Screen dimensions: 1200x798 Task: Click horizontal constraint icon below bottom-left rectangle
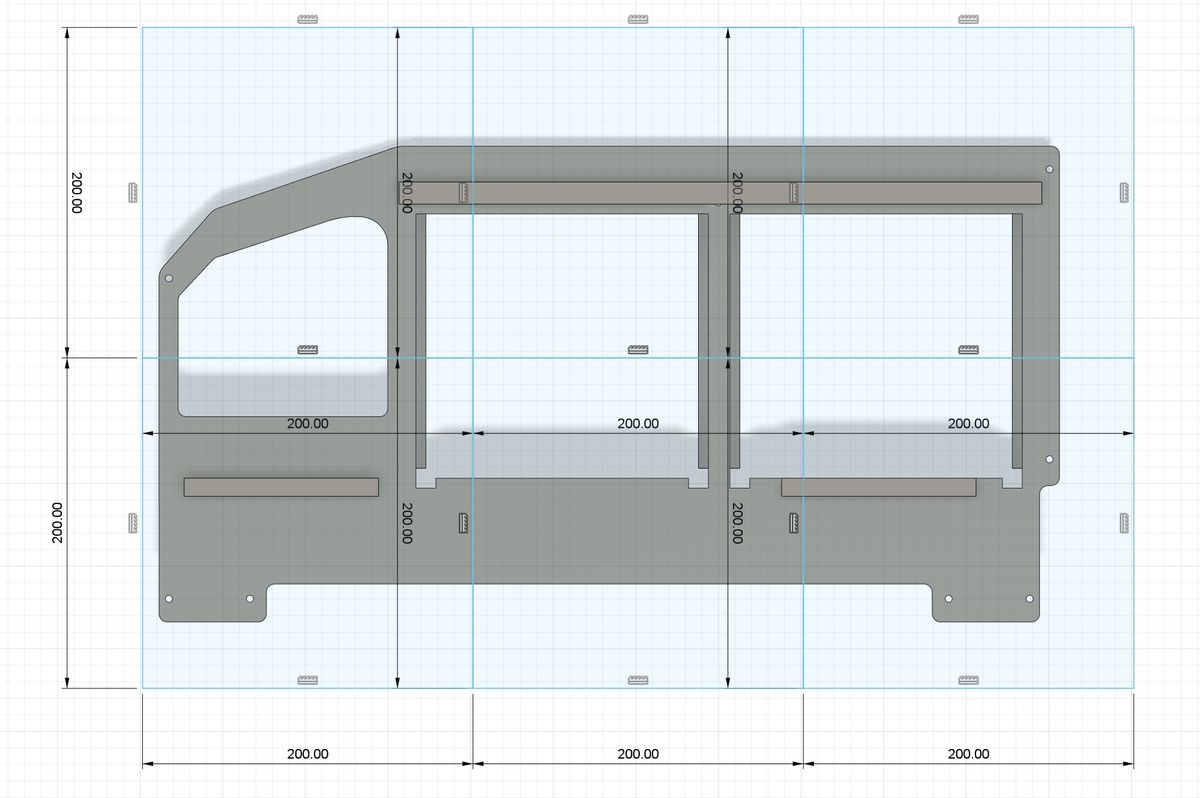pos(308,680)
